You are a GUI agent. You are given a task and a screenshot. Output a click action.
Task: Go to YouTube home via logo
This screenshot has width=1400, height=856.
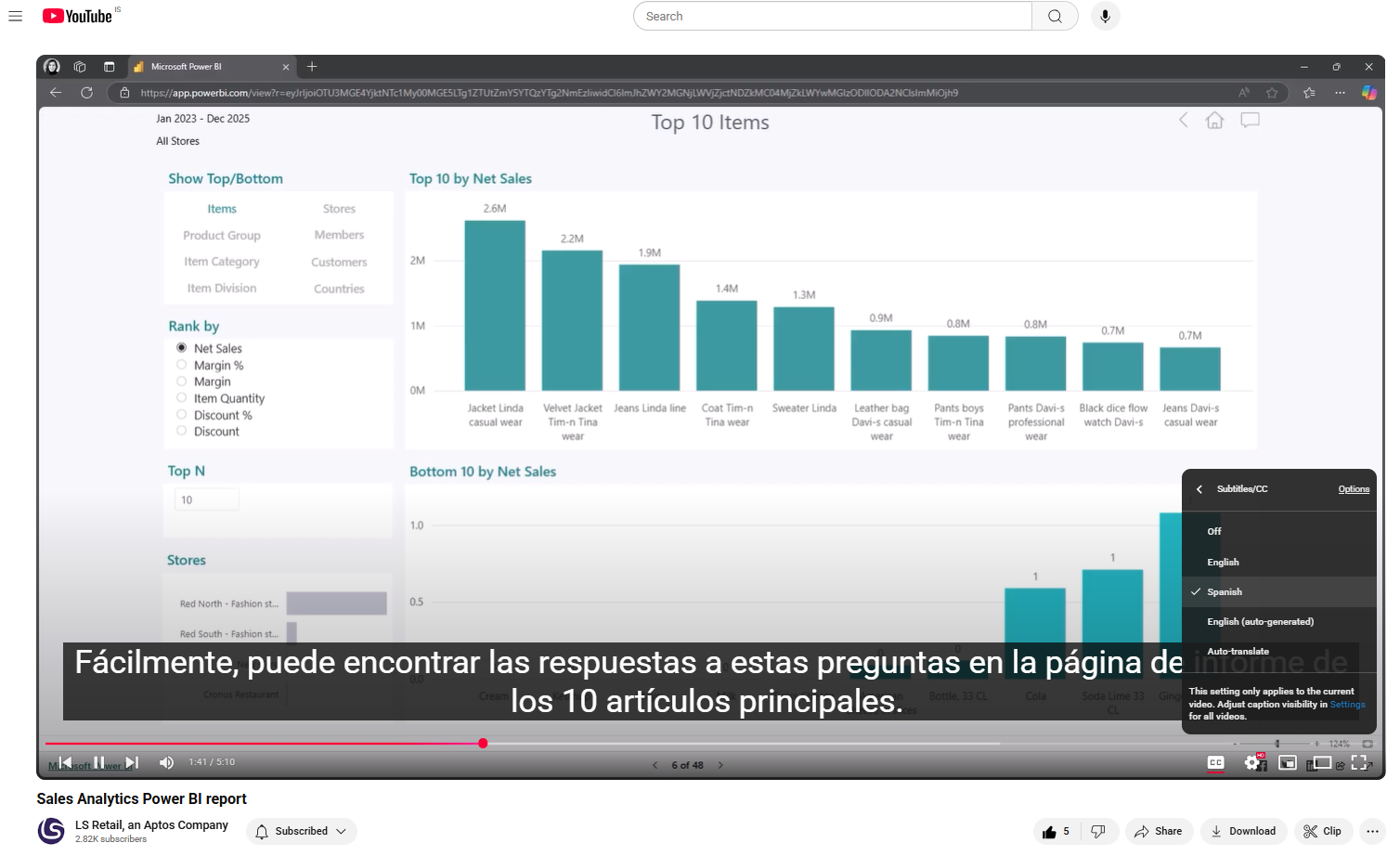click(x=77, y=17)
